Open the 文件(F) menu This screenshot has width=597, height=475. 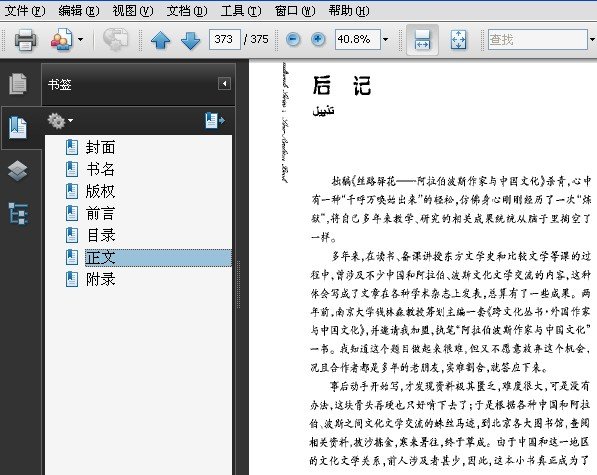click(x=25, y=11)
